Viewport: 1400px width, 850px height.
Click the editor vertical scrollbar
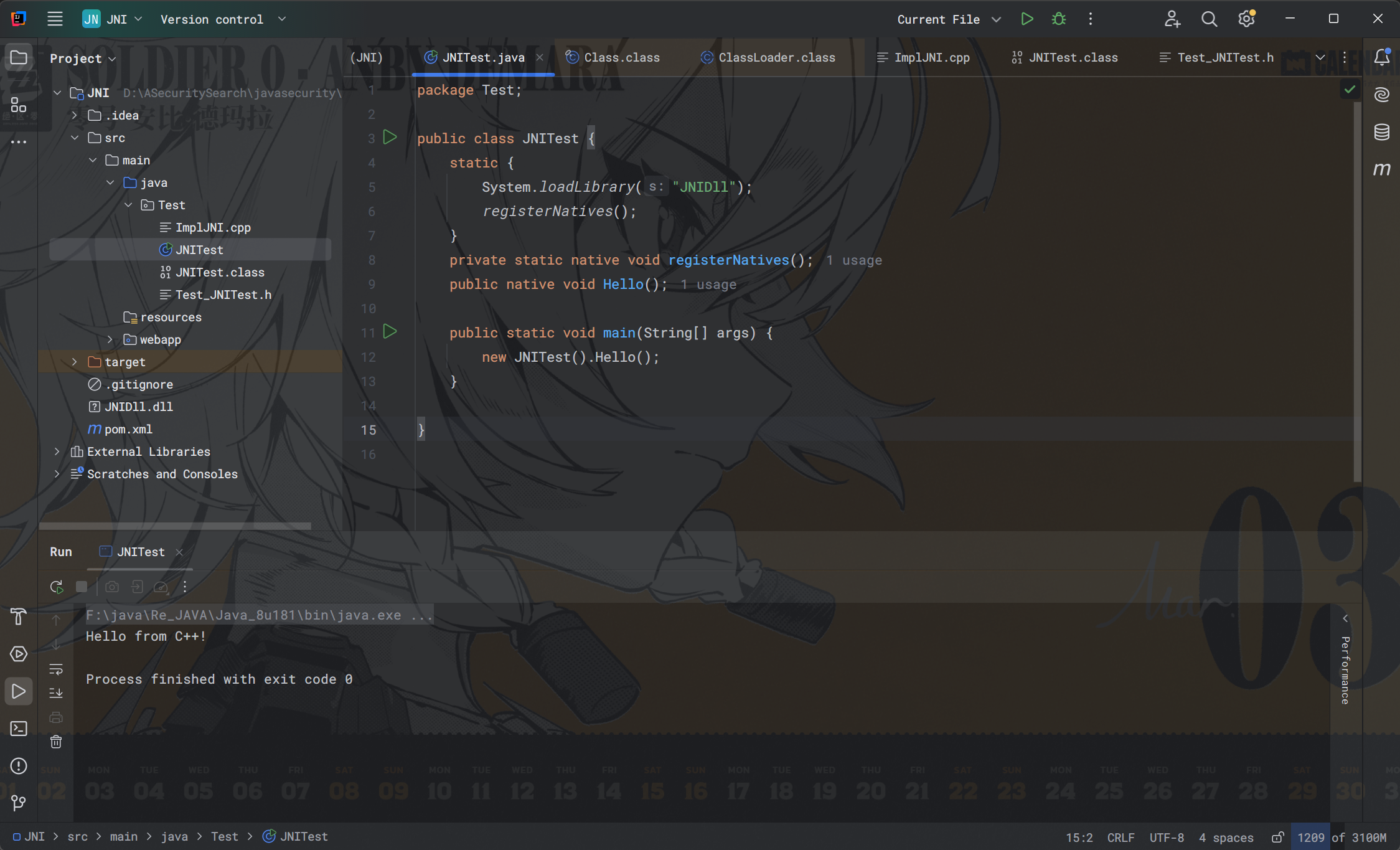[x=1358, y=291]
